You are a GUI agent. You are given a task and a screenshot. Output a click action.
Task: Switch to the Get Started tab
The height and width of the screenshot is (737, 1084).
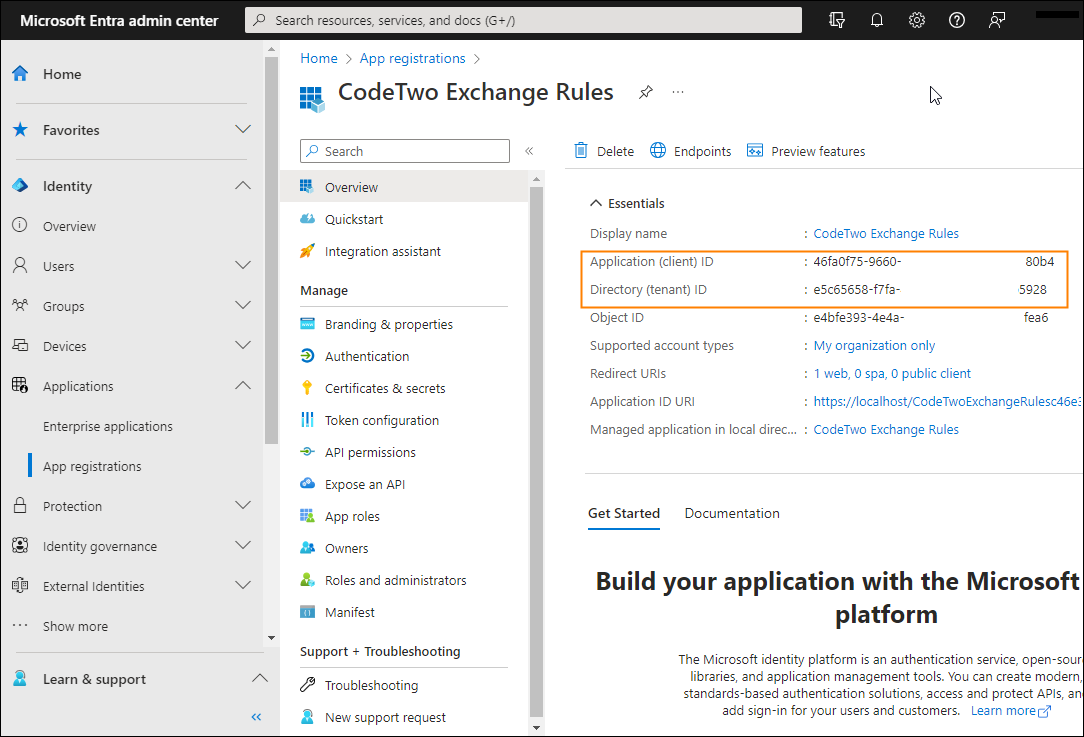pyautogui.click(x=624, y=513)
